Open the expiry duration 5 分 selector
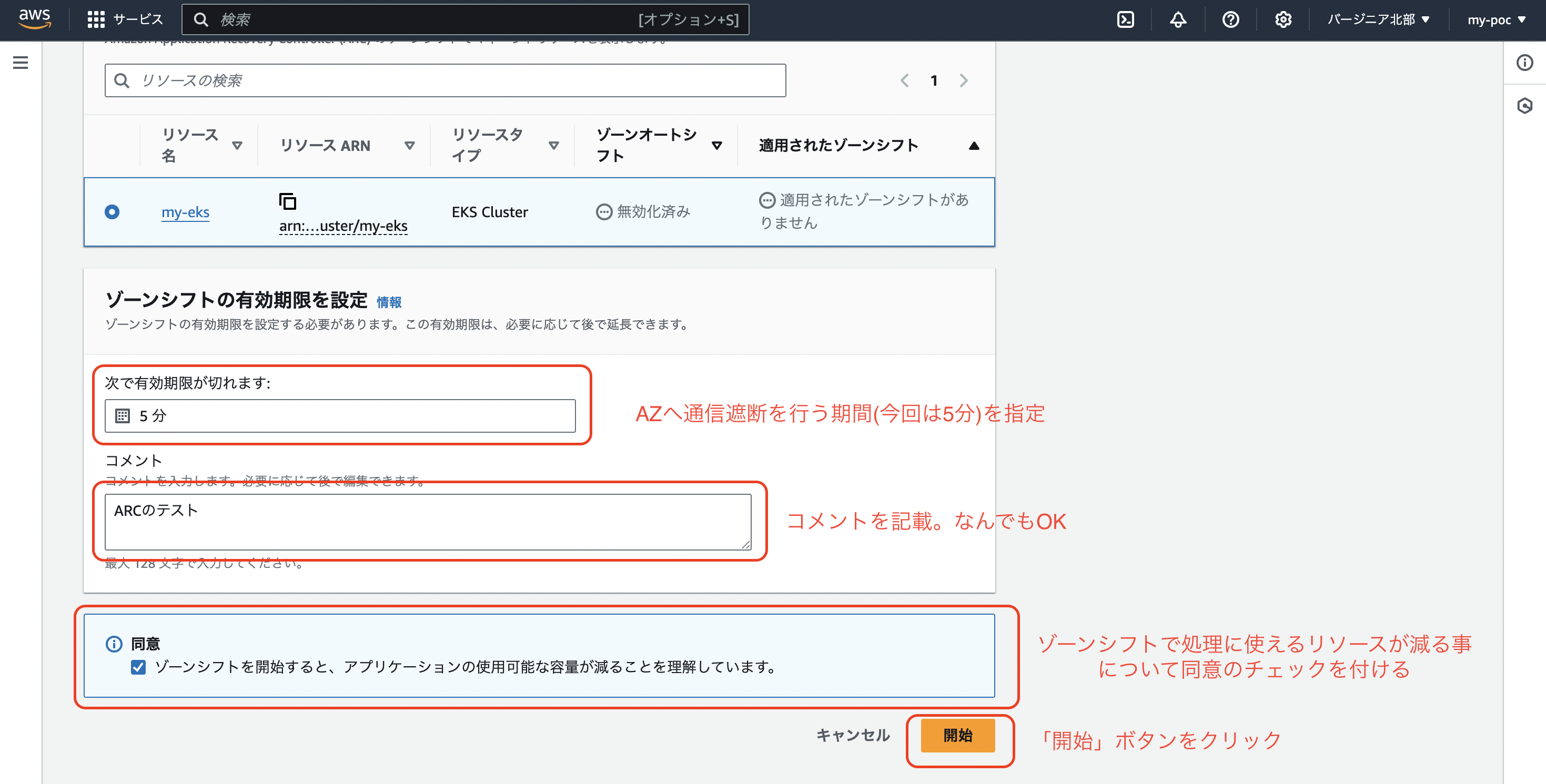Screen dimensions: 1546x784 pyautogui.click(x=340, y=416)
